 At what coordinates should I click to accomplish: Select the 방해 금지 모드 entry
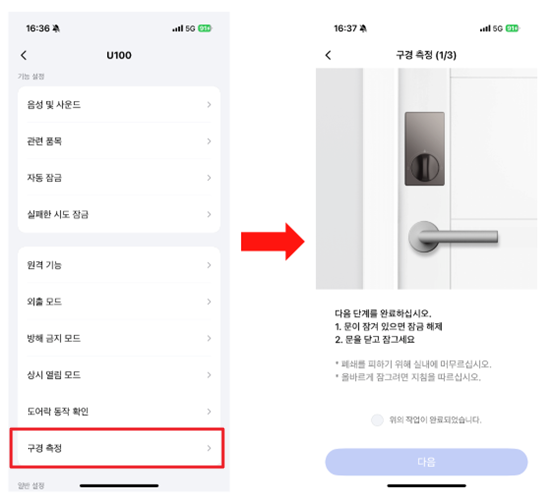click(x=119, y=338)
